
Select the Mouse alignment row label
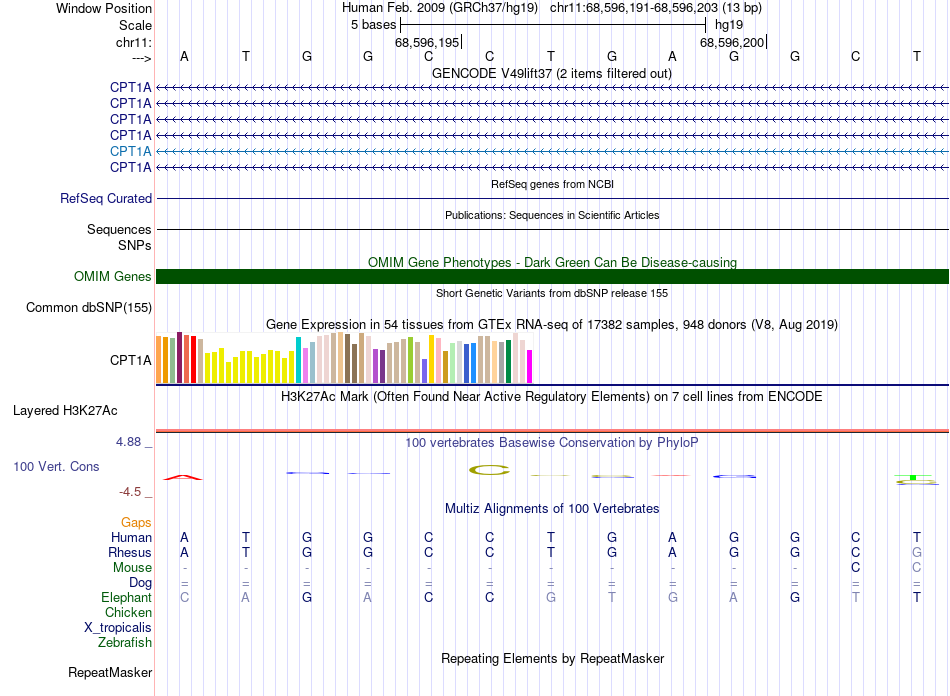(132, 568)
